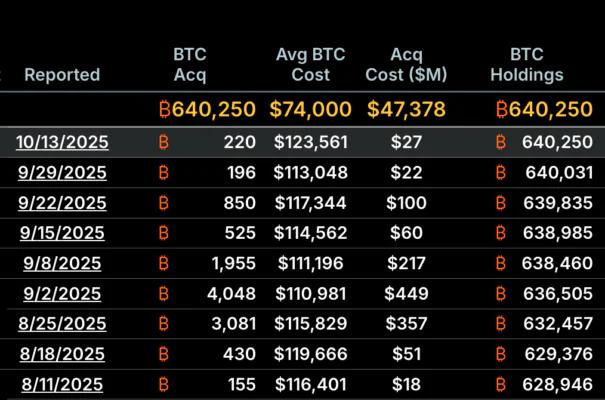This screenshot has height=400, width=605.
Task: Click the BTC Holdings column header
Action: coord(527,64)
